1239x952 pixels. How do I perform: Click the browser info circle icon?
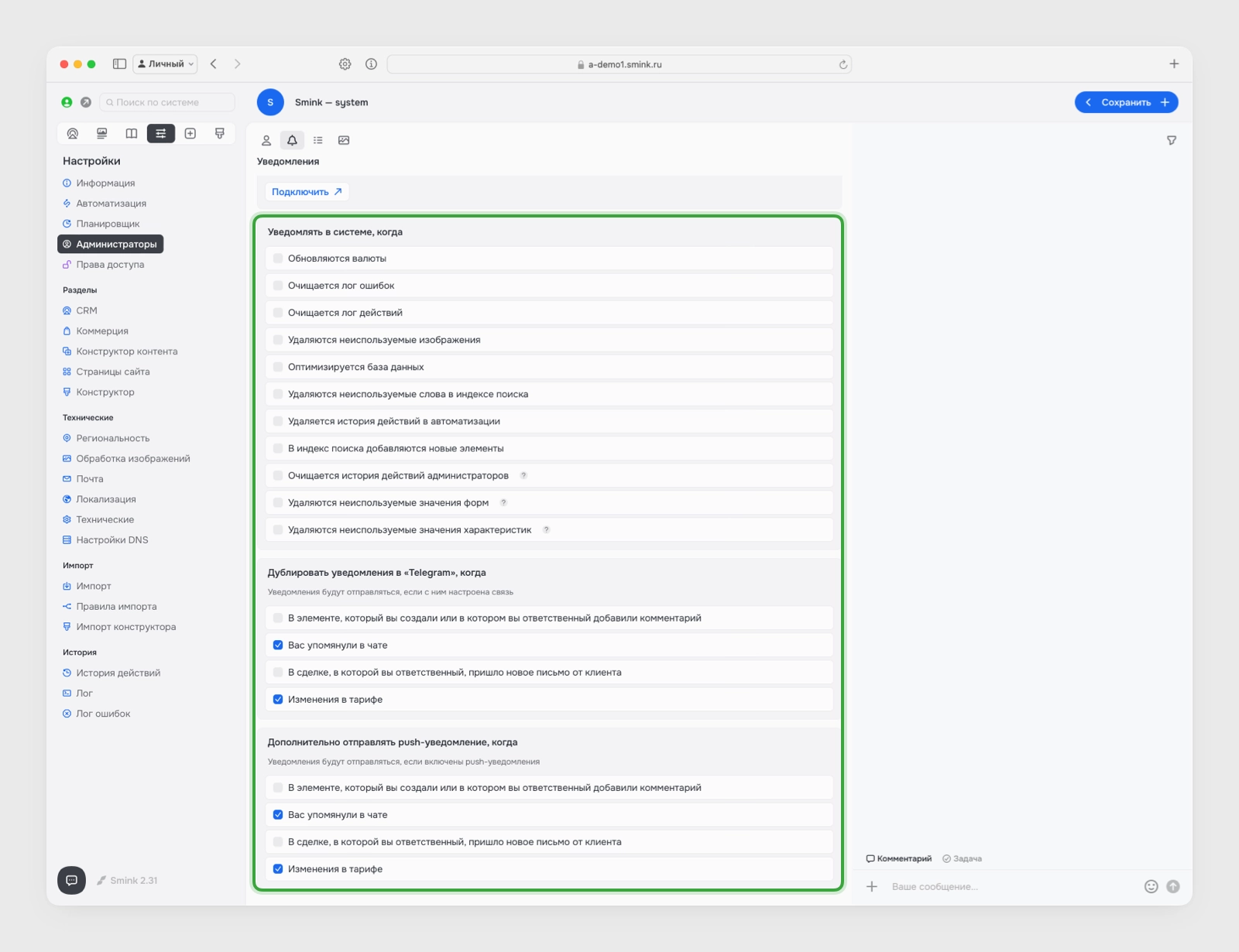pos(371,64)
